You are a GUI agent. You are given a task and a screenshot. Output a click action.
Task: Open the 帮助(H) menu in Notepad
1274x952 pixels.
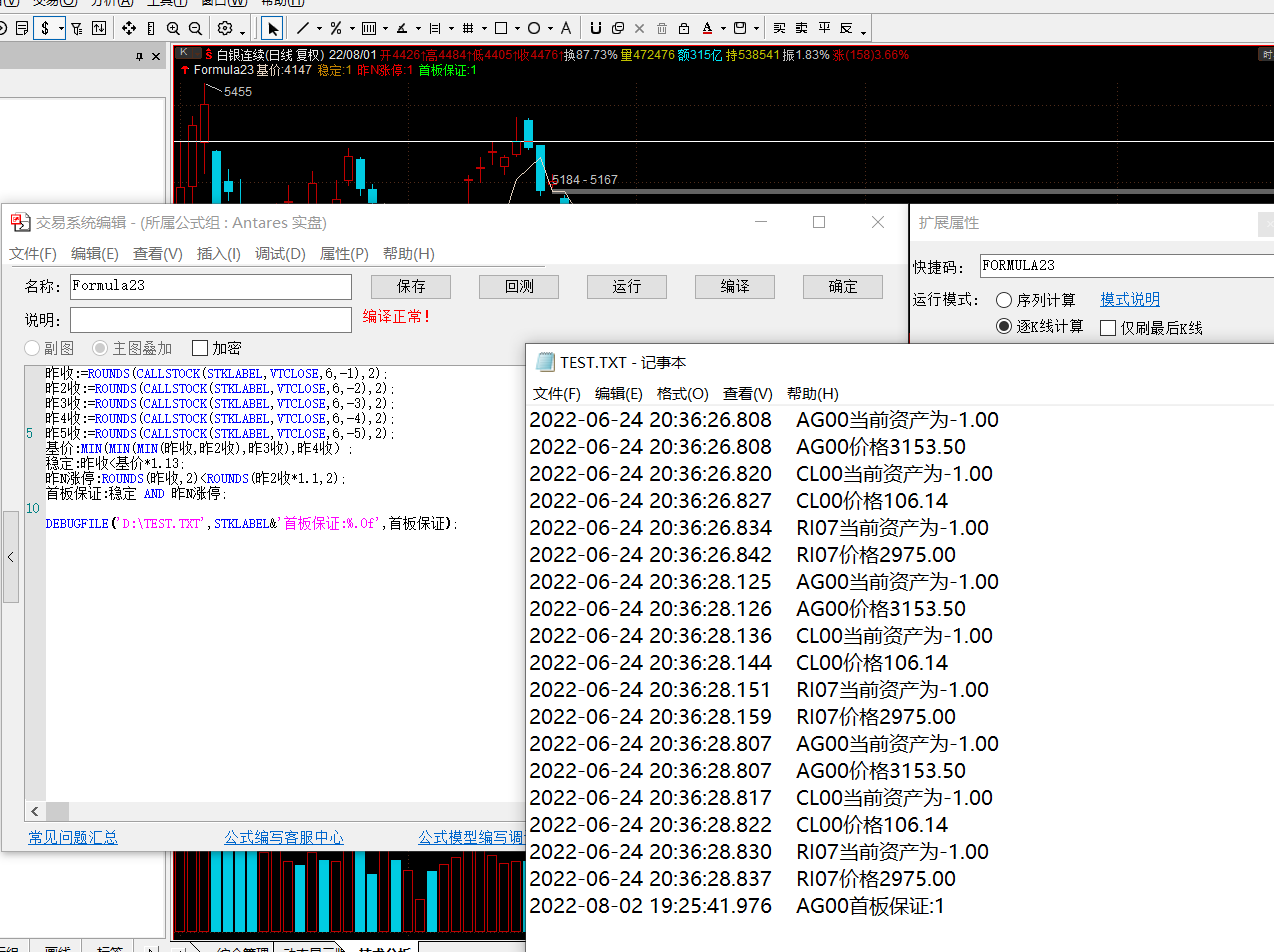coord(813,394)
